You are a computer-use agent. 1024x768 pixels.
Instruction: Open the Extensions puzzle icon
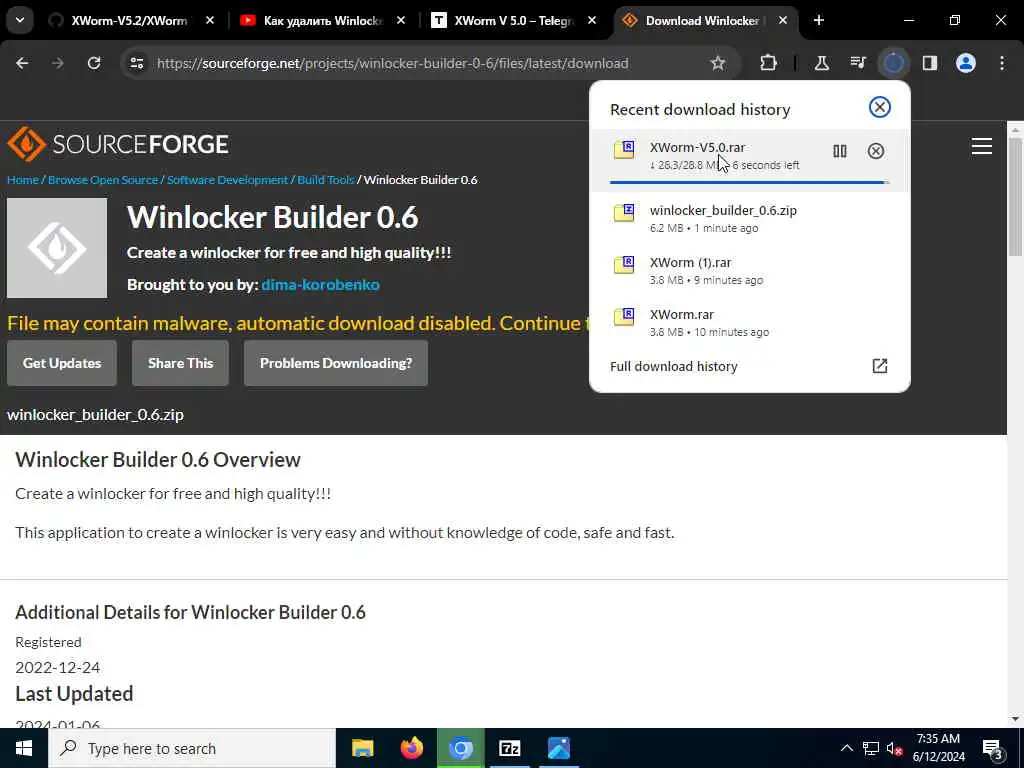click(x=769, y=63)
